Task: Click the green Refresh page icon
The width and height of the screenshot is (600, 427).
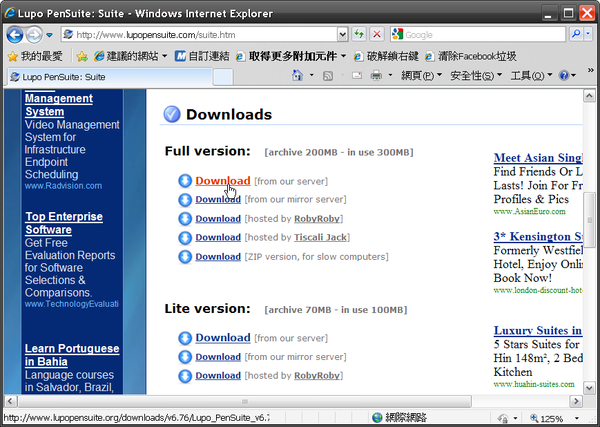Action: coord(359,34)
